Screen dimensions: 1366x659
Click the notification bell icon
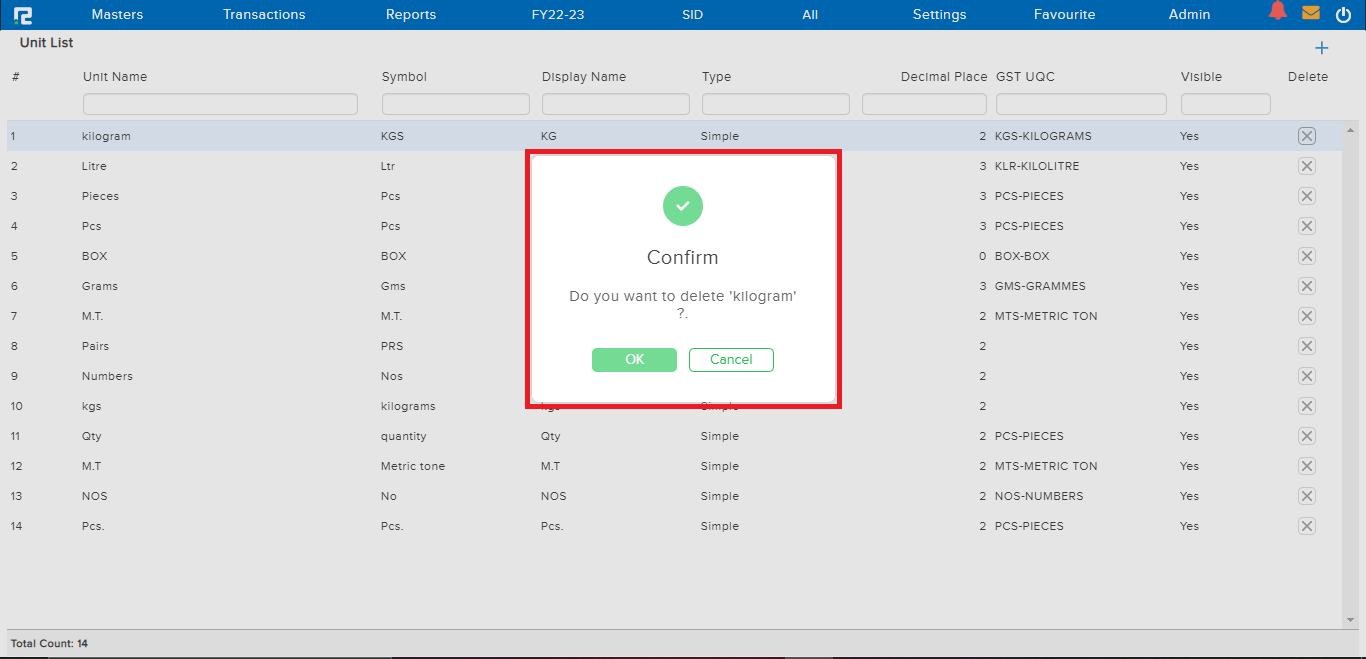click(x=1277, y=12)
